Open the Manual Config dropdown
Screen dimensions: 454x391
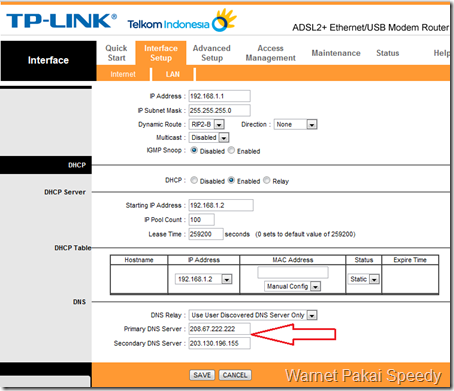[293, 286]
